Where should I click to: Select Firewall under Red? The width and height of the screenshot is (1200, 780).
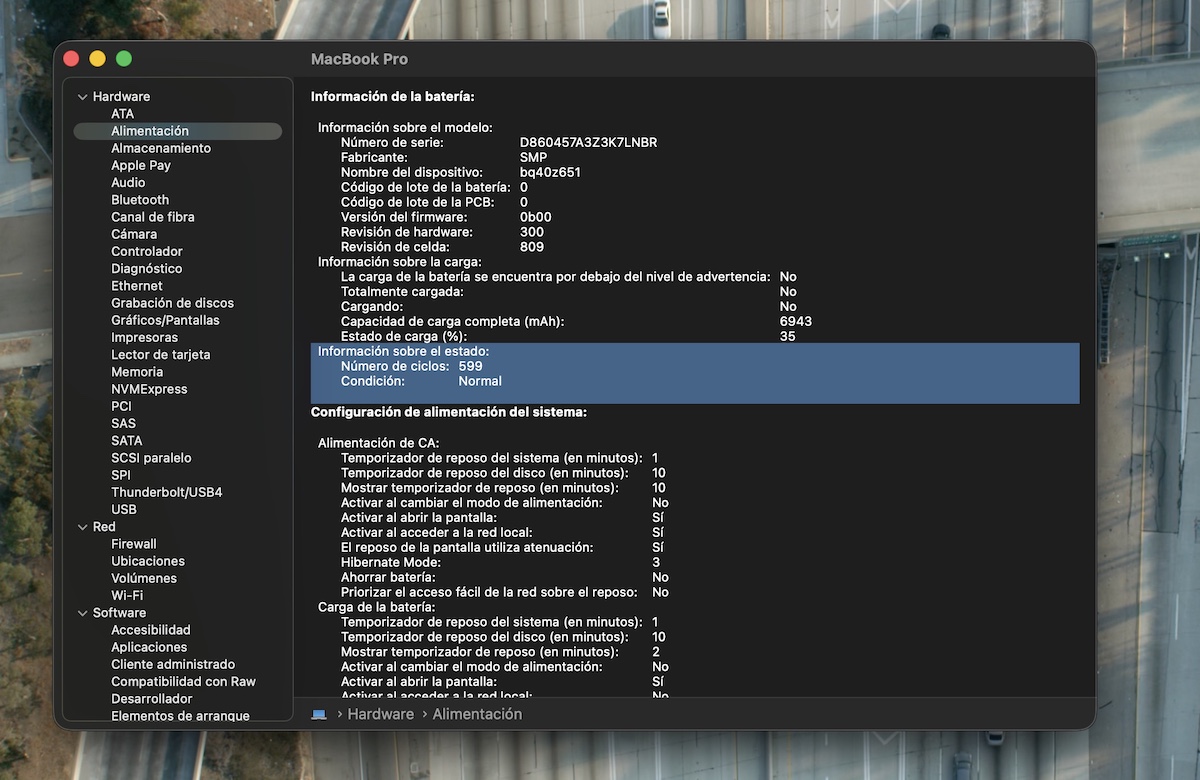(x=134, y=544)
